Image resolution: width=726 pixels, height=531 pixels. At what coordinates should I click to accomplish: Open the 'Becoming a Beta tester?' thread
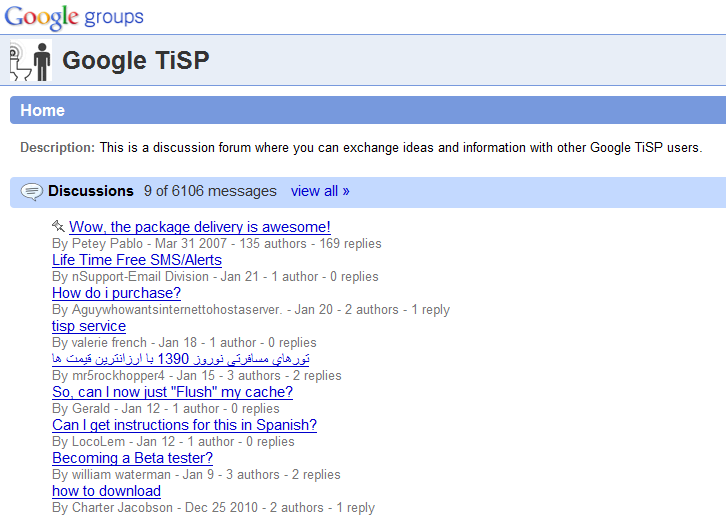click(x=132, y=458)
